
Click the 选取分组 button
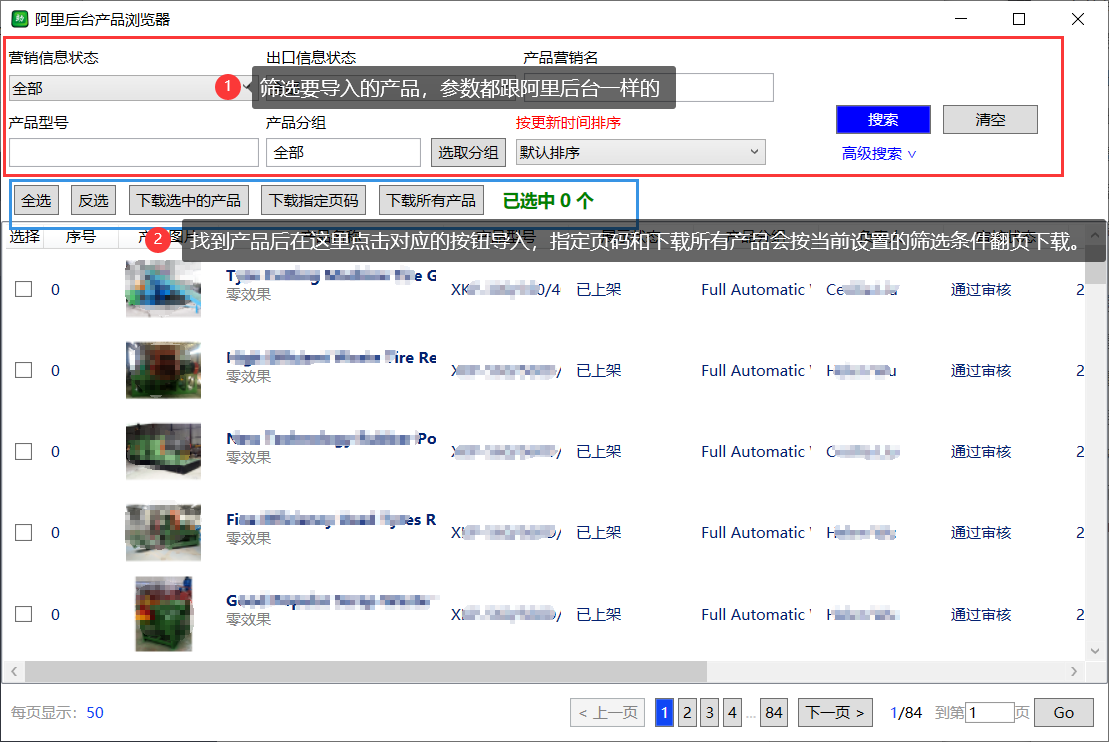(468, 152)
